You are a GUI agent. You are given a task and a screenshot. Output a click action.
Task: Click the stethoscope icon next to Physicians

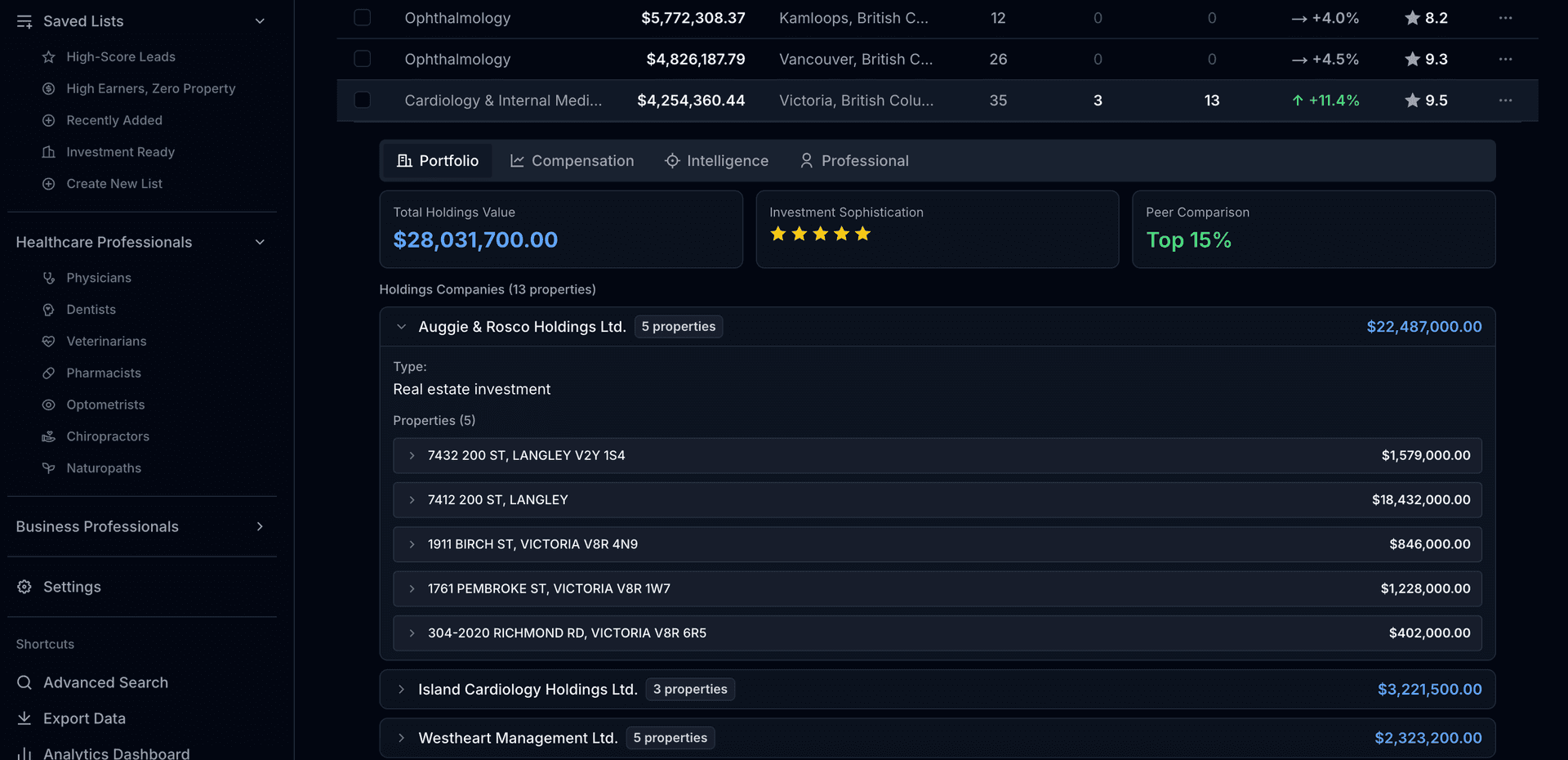pos(49,278)
